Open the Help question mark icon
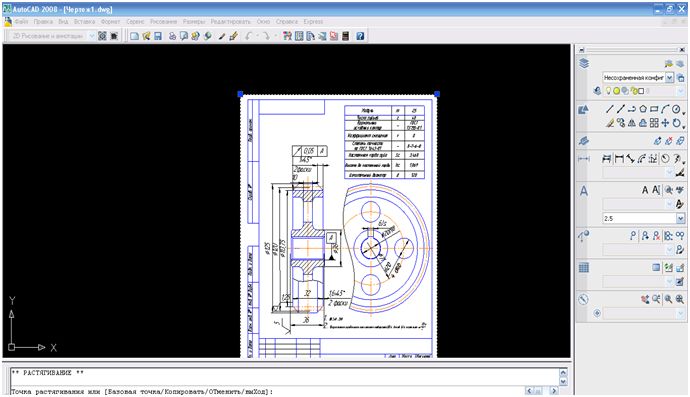 click(x=360, y=36)
